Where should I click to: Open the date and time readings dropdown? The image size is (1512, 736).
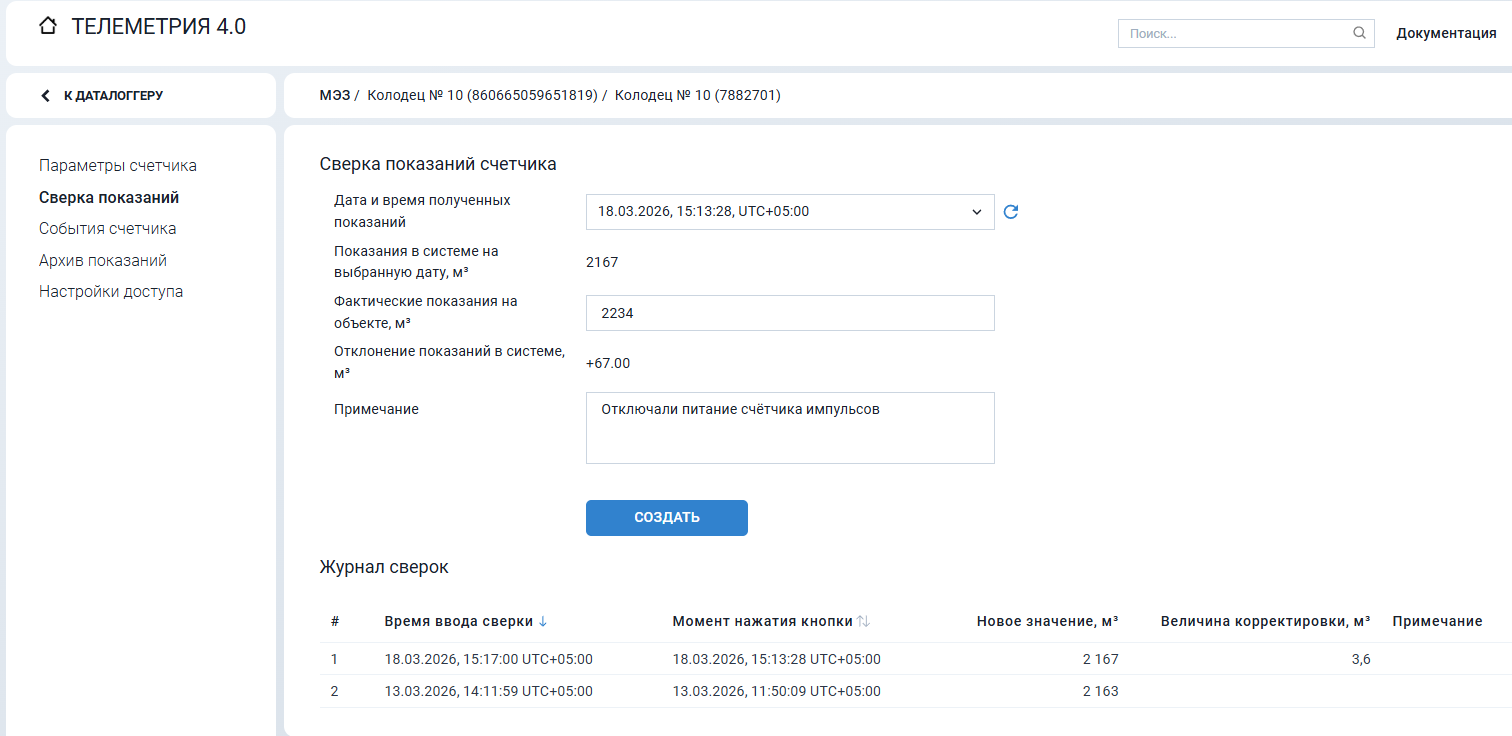(x=789, y=212)
